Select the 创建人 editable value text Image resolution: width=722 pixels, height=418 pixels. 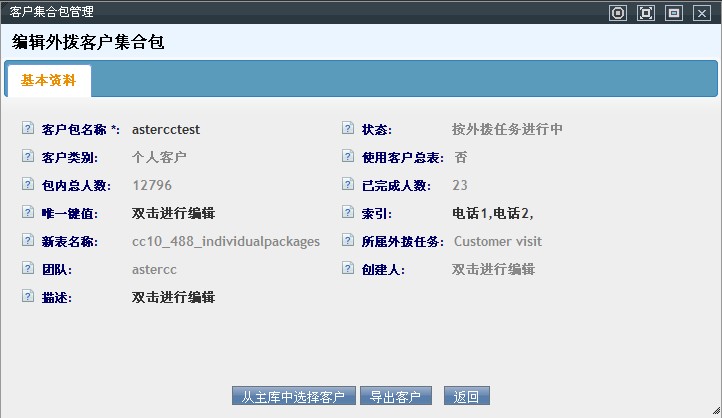click(x=493, y=269)
